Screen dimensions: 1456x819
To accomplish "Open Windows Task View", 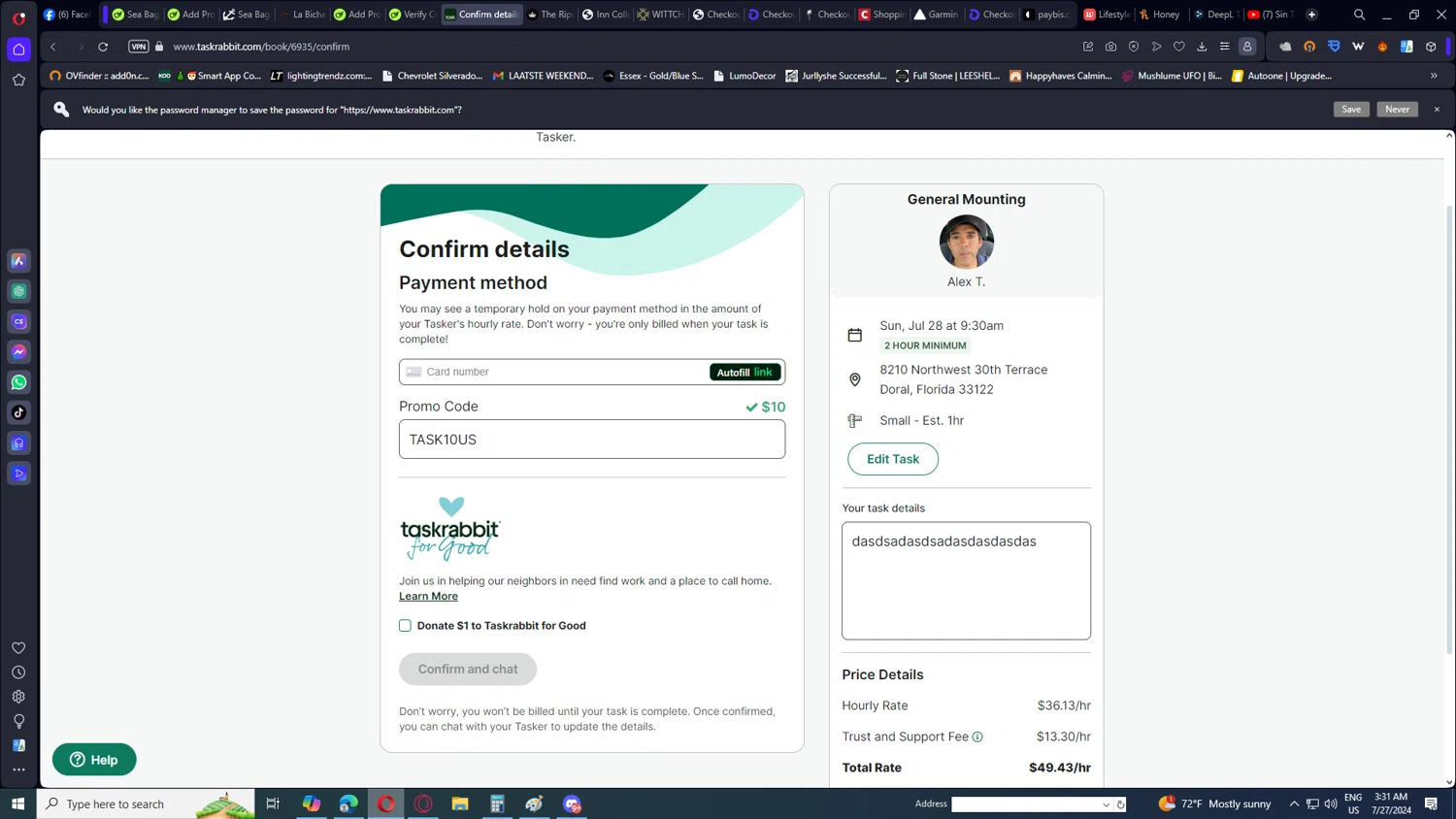I will [273, 803].
